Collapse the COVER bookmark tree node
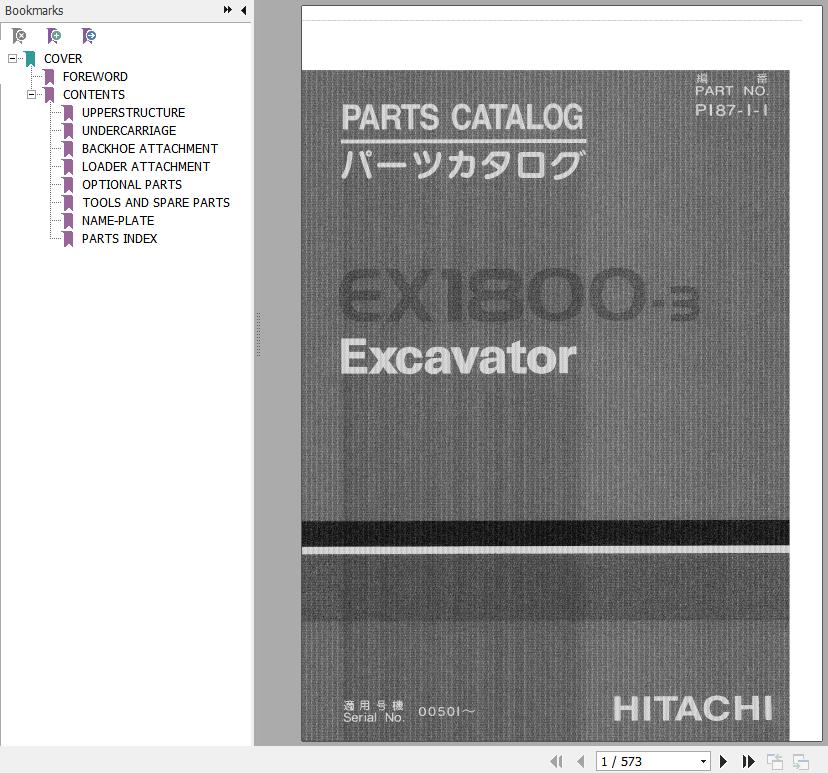Image resolution: width=828 pixels, height=773 pixels. (x=12, y=59)
